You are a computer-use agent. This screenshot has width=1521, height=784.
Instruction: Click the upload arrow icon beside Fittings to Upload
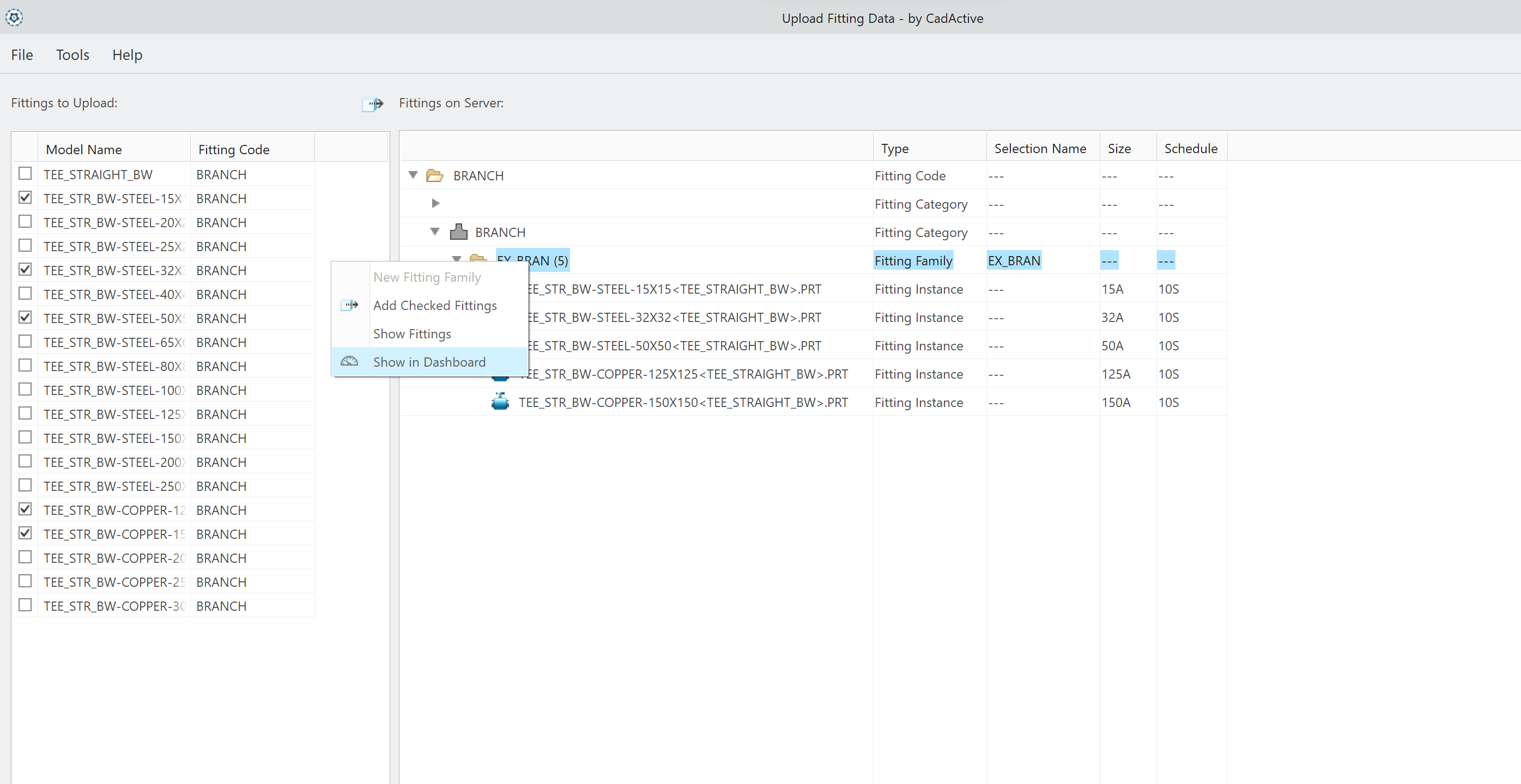pyautogui.click(x=373, y=105)
